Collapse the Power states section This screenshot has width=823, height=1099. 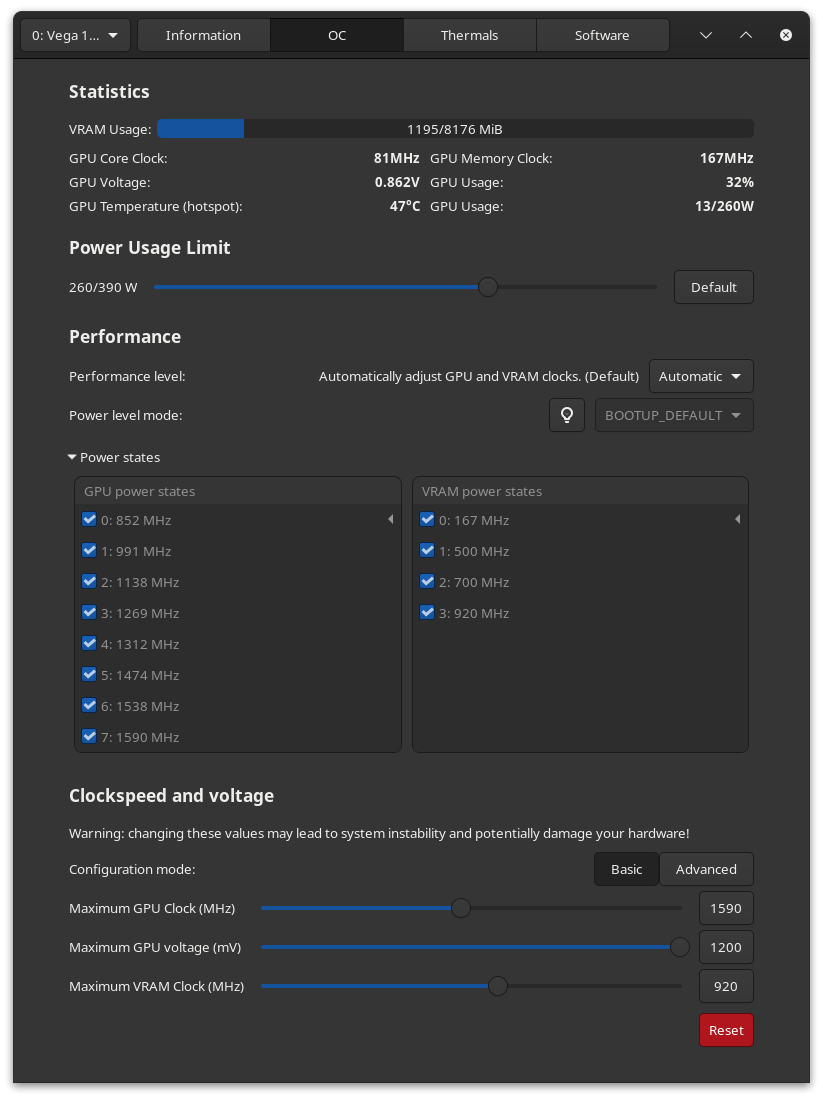pos(72,457)
